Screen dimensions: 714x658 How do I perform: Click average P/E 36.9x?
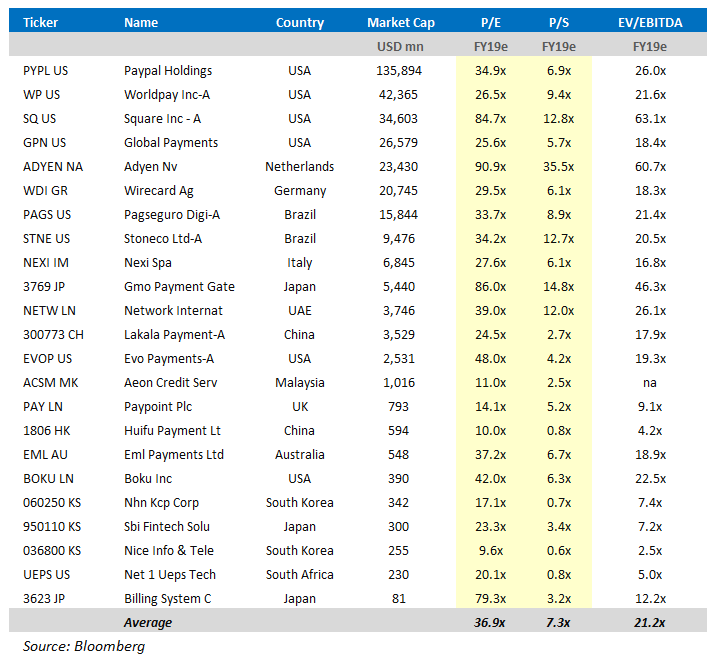coord(490,622)
